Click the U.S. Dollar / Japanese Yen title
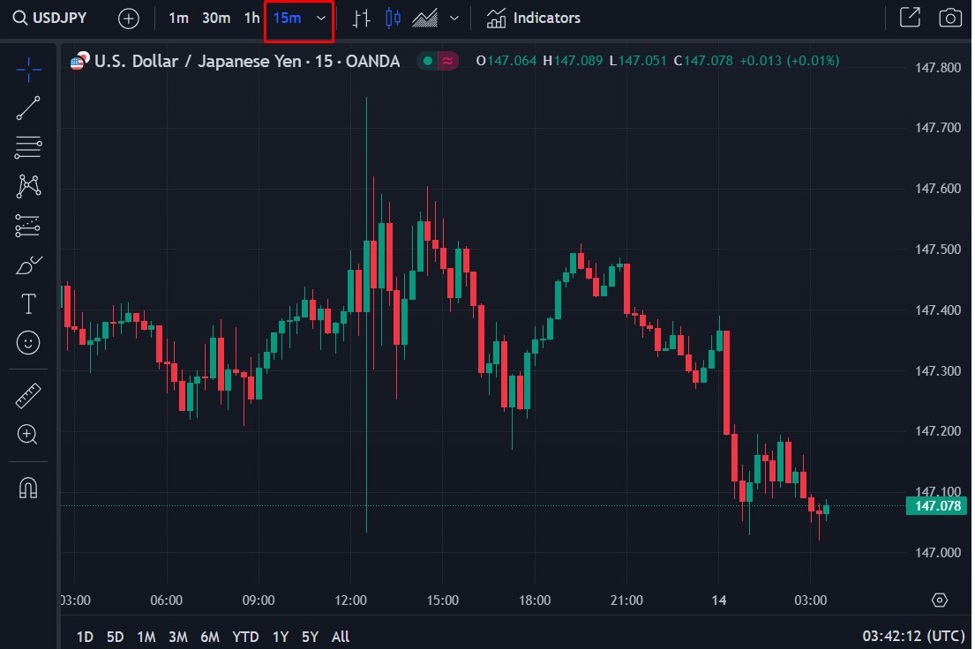Image resolution: width=975 pixels, height=649 pixels. tap(247, 61)
